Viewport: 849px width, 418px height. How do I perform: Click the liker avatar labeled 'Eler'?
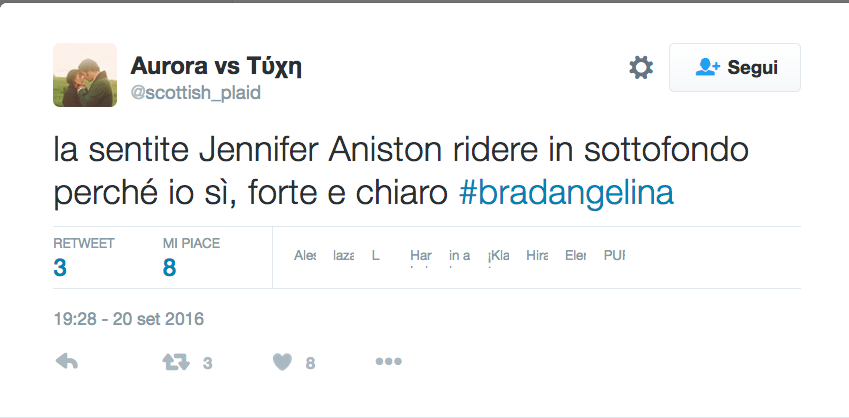pos(576,256)
